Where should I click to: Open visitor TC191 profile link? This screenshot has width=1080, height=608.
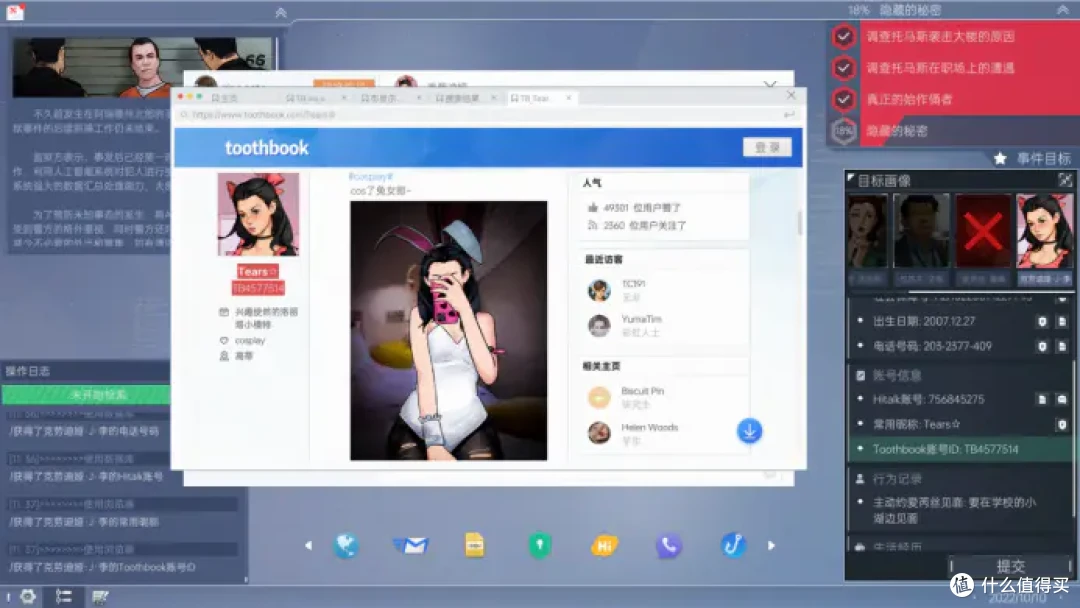tap(633, 284)
